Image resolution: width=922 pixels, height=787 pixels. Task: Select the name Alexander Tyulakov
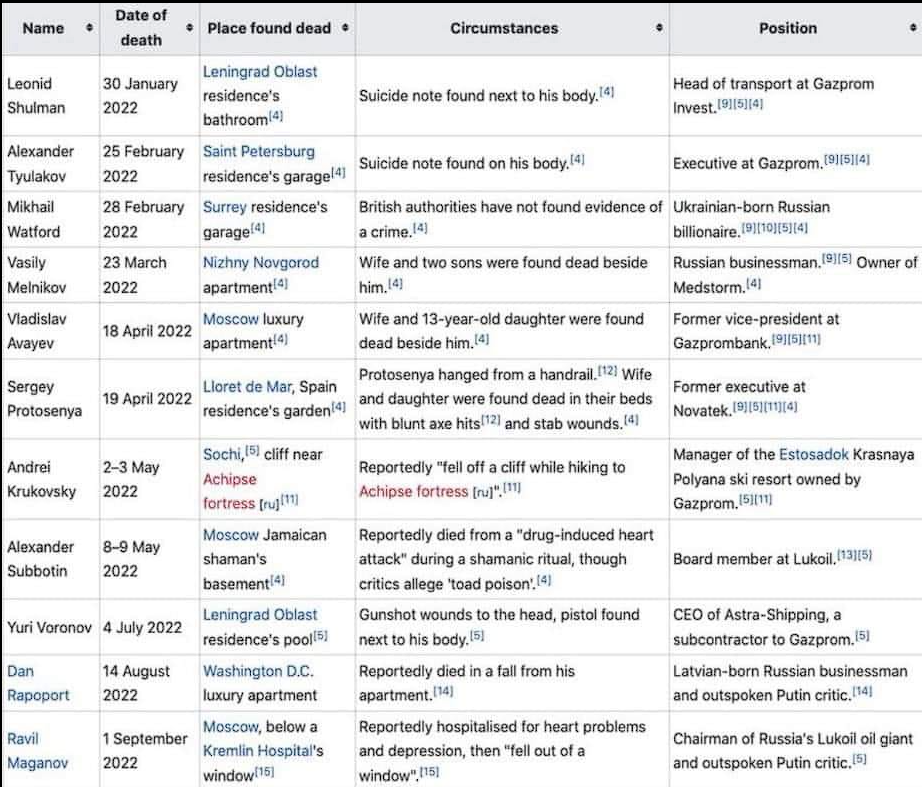tap(41, 164)
